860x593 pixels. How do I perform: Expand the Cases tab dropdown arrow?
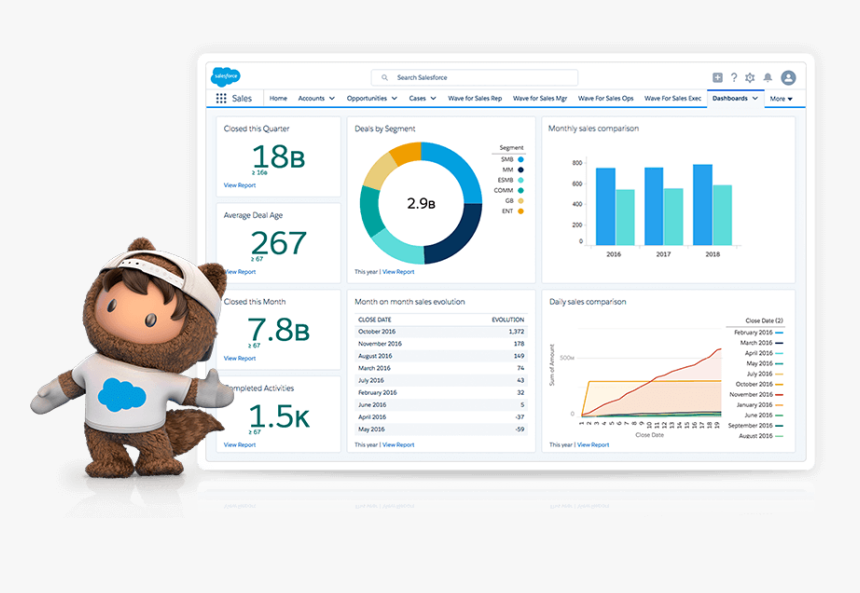(433, 98)
